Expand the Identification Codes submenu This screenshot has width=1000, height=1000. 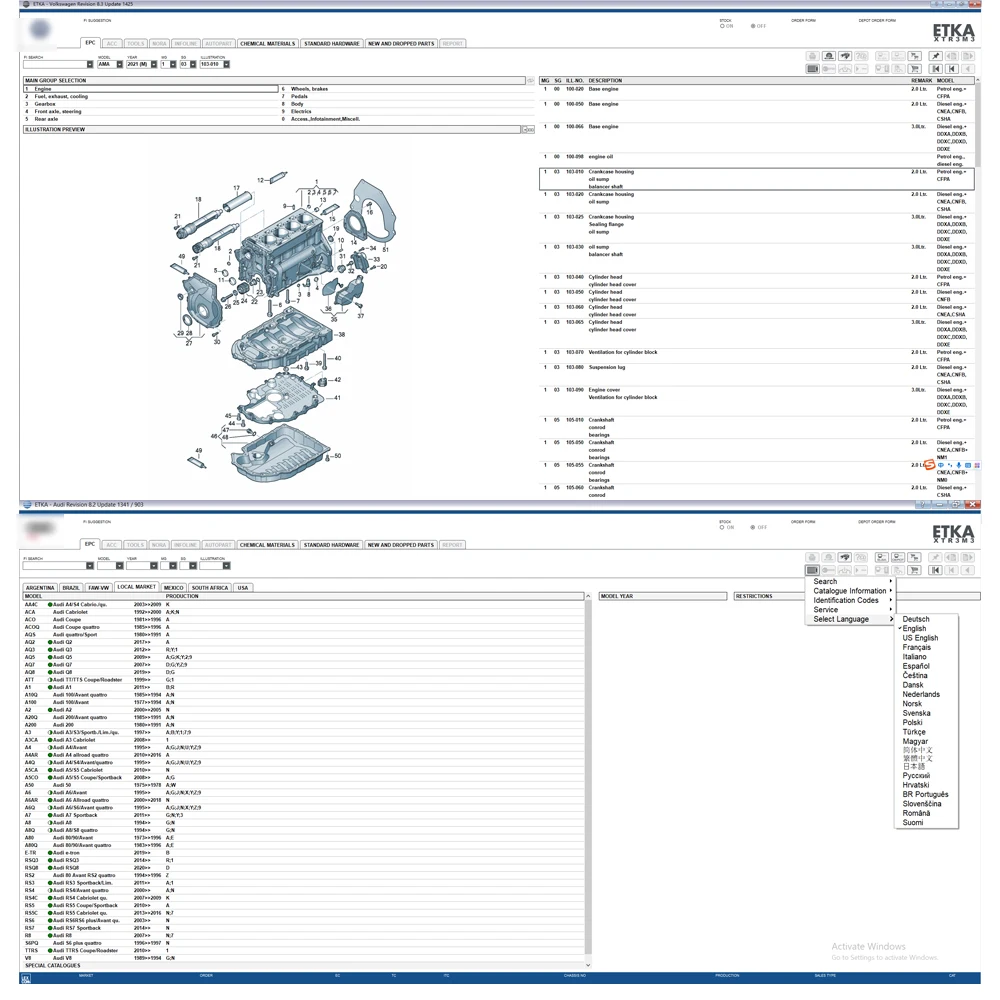coord(851,600)
